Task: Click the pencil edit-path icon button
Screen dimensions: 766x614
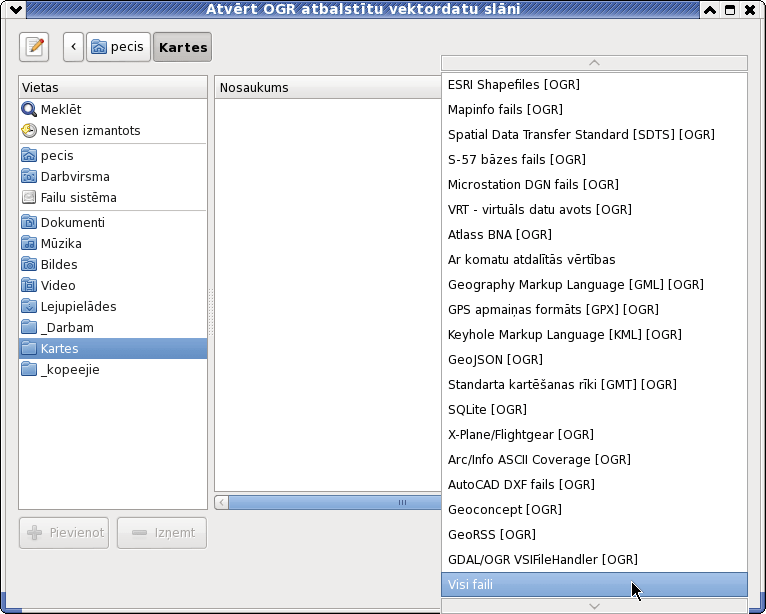Action: pyautogui.click(x=34, y=47)
